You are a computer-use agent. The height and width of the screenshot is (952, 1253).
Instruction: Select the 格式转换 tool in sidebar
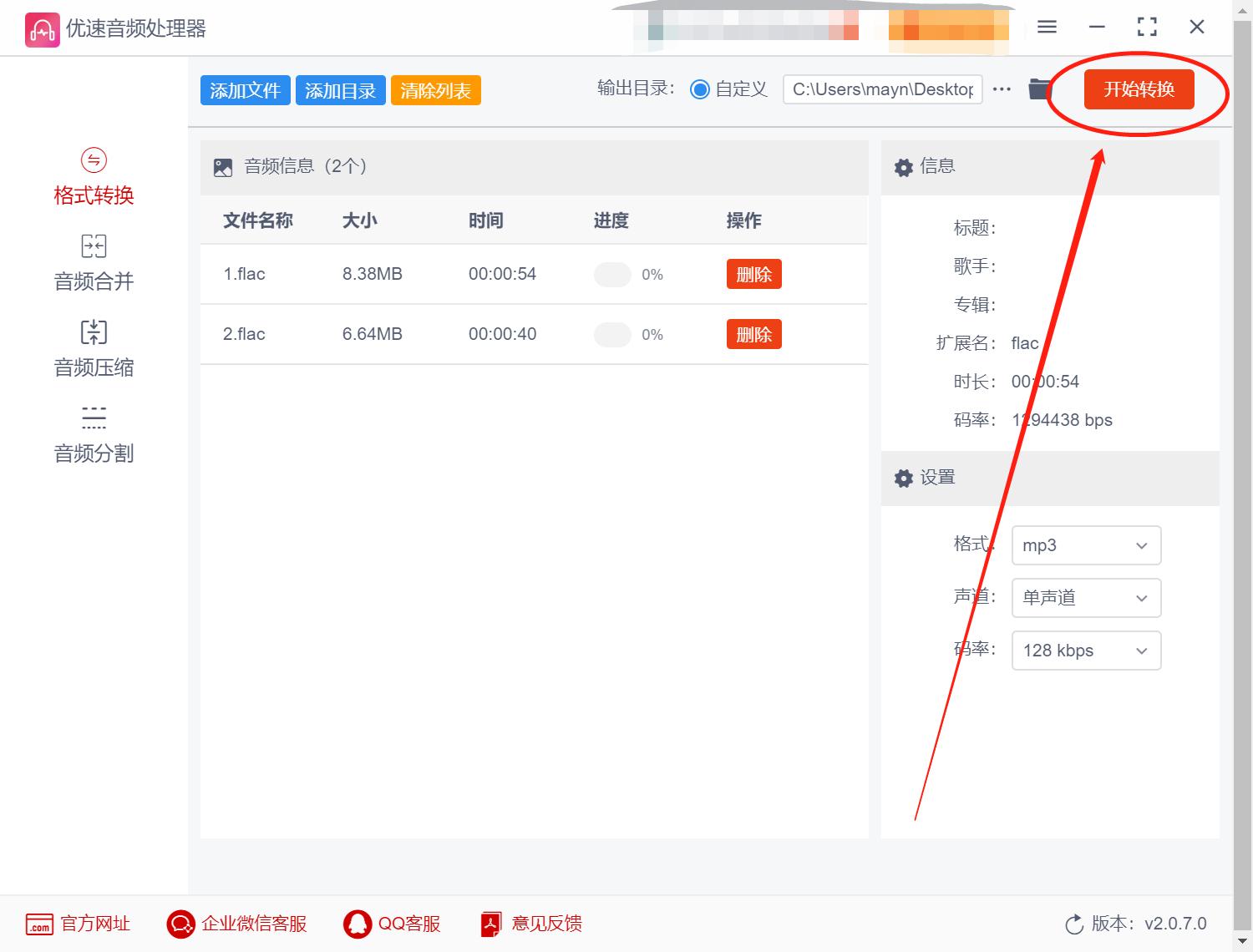pyautogui.click(x=93, y=175)
